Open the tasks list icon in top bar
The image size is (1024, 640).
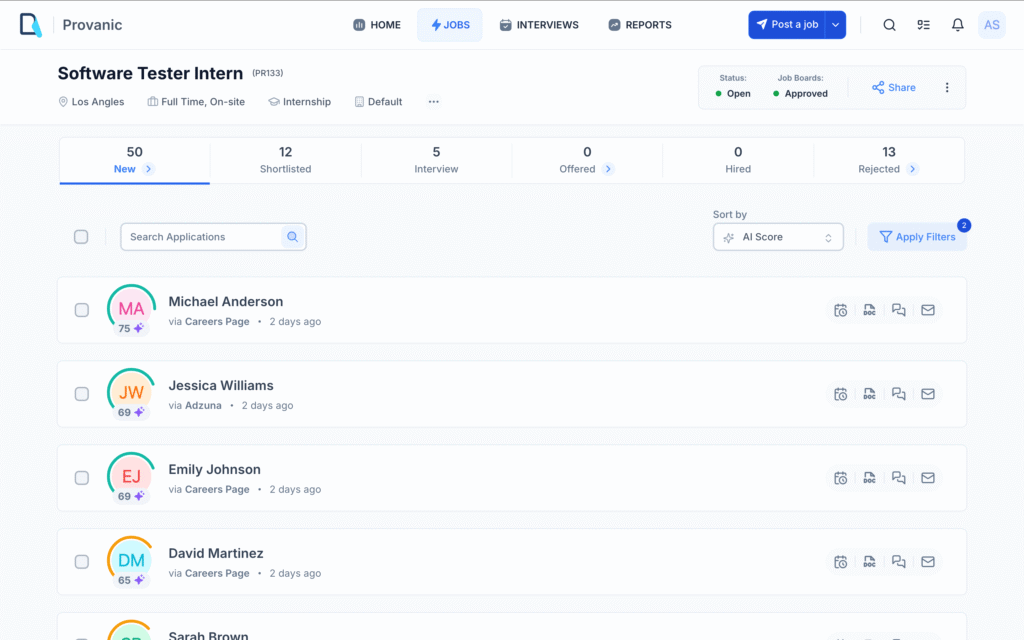coord(923,24)
